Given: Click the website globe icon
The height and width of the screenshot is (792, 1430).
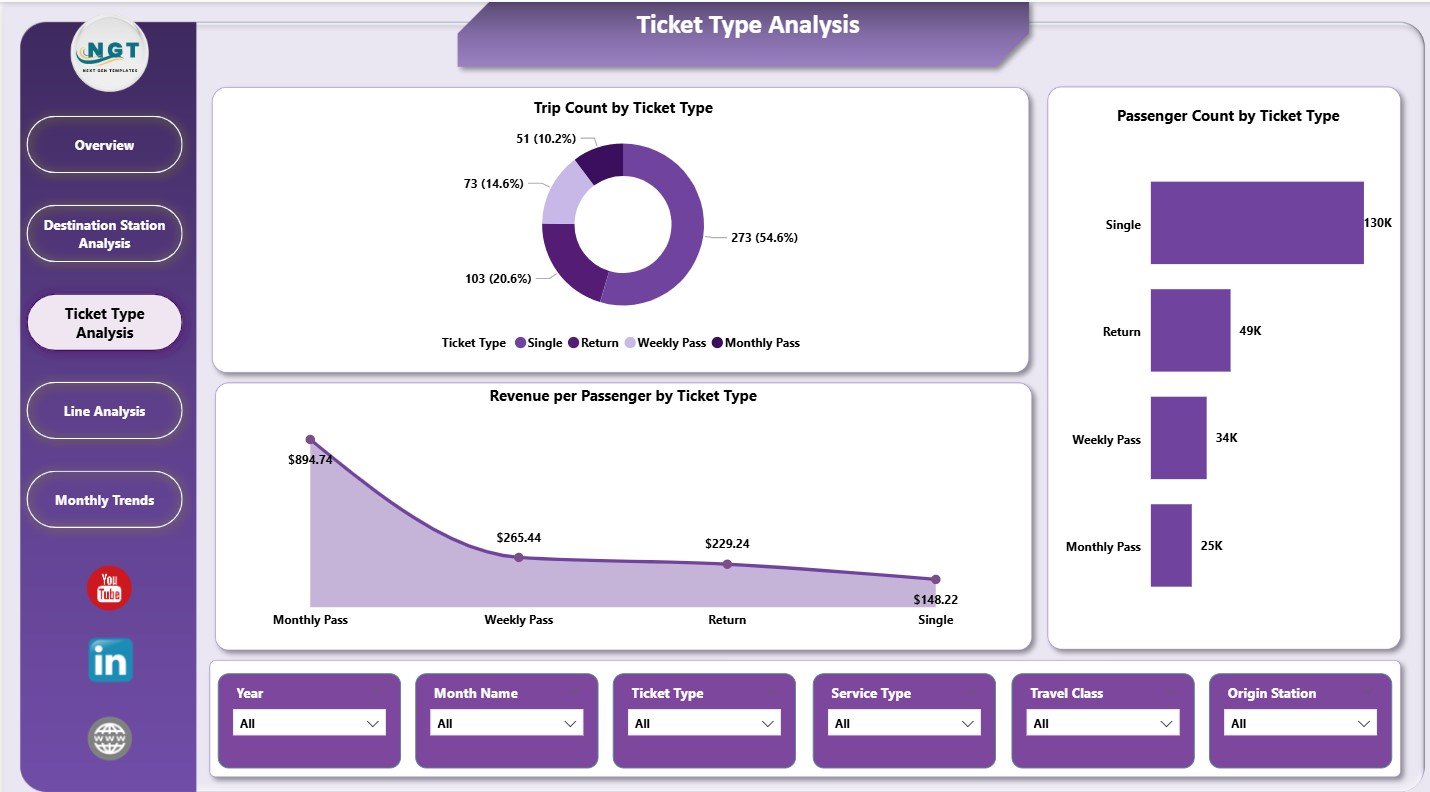Looking at the screenshot, I should click(x=108, y=737).
